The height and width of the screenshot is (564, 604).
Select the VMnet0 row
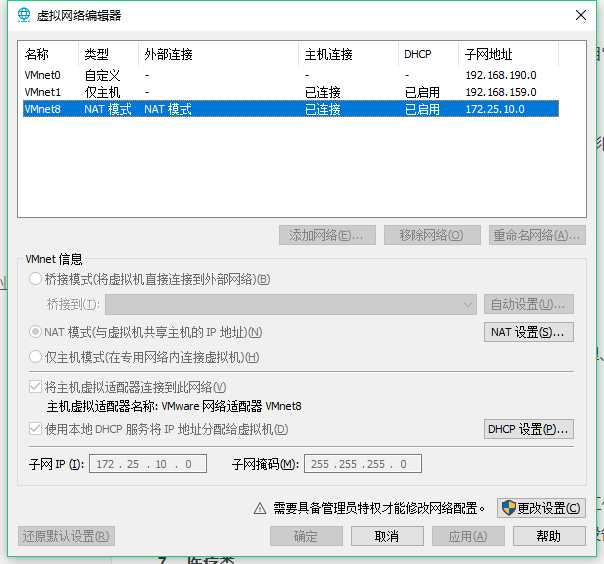pos(291,75)
